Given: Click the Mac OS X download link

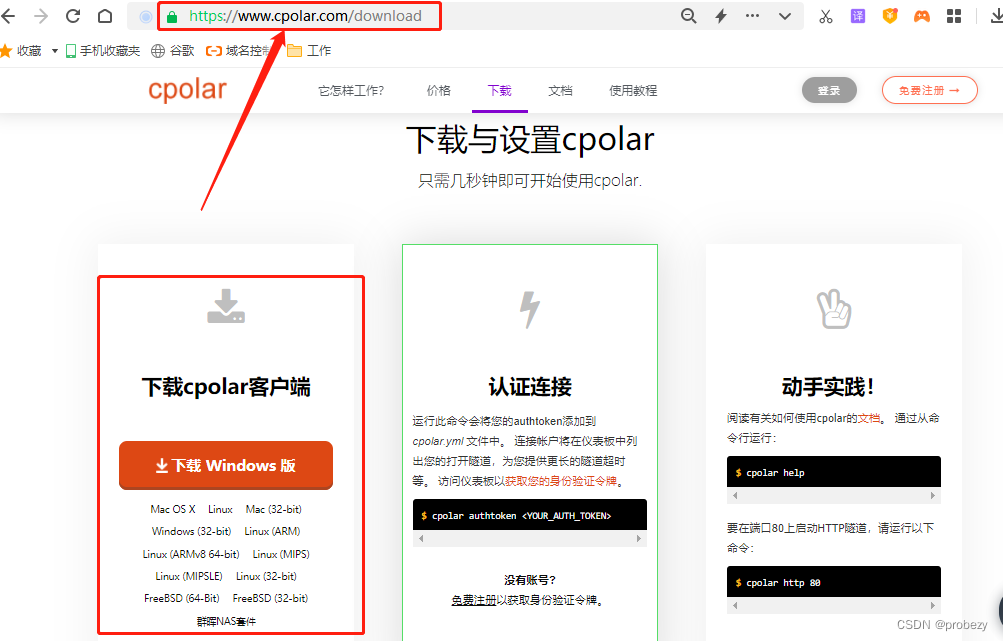Looking at the screenshot, I should coord(173,509).
